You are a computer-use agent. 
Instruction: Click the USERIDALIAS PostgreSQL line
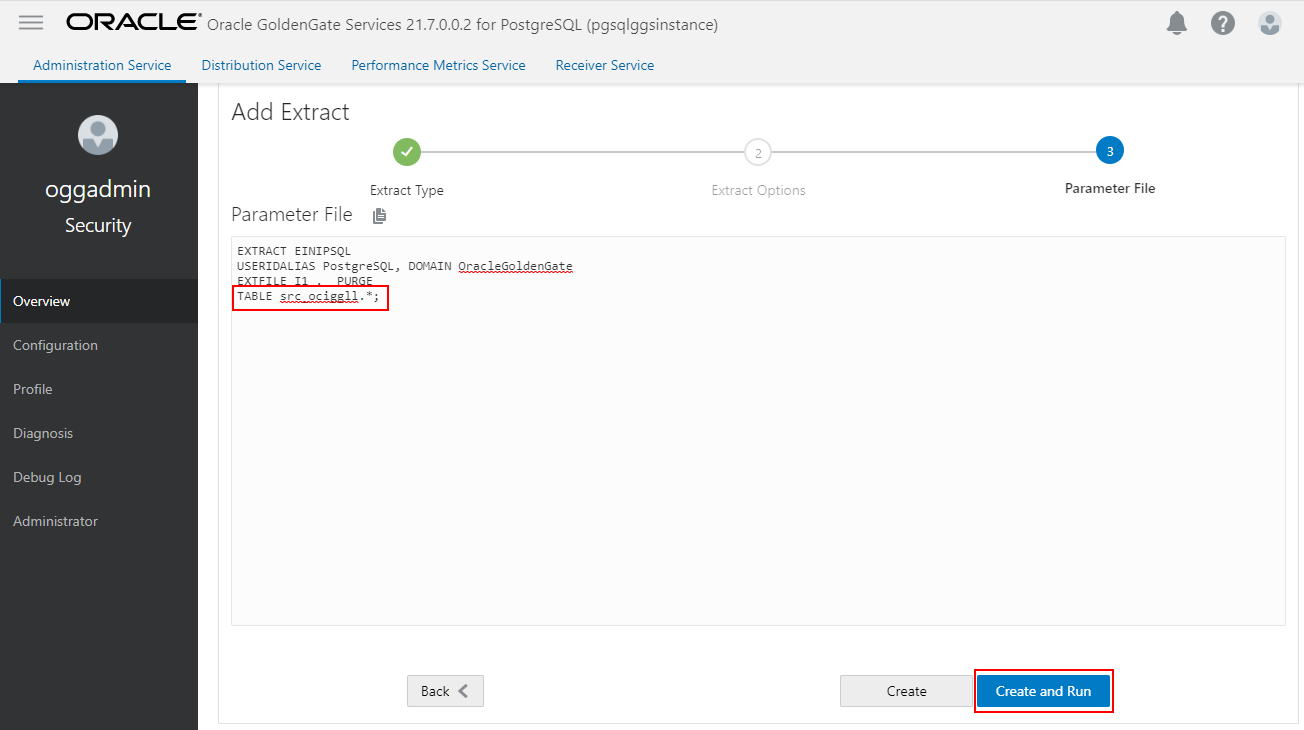pyautogui.click(x=405, y=266)
